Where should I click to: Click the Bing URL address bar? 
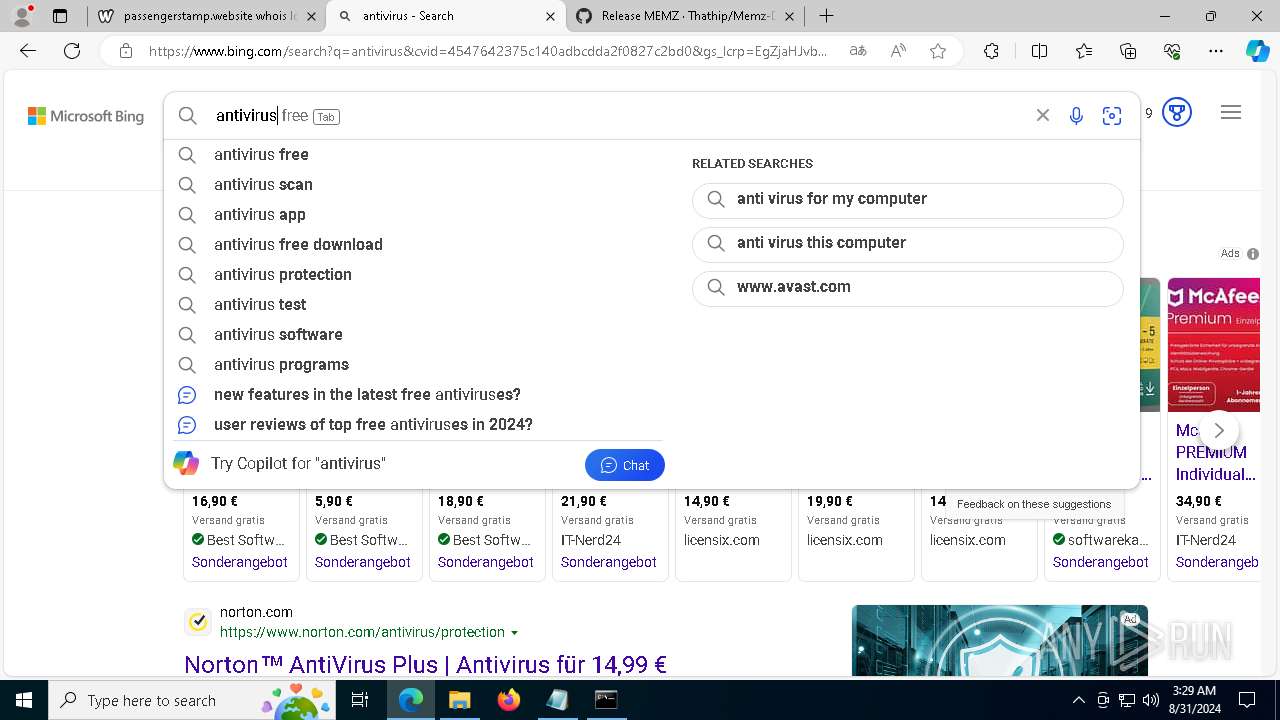[x=488, y=51]
